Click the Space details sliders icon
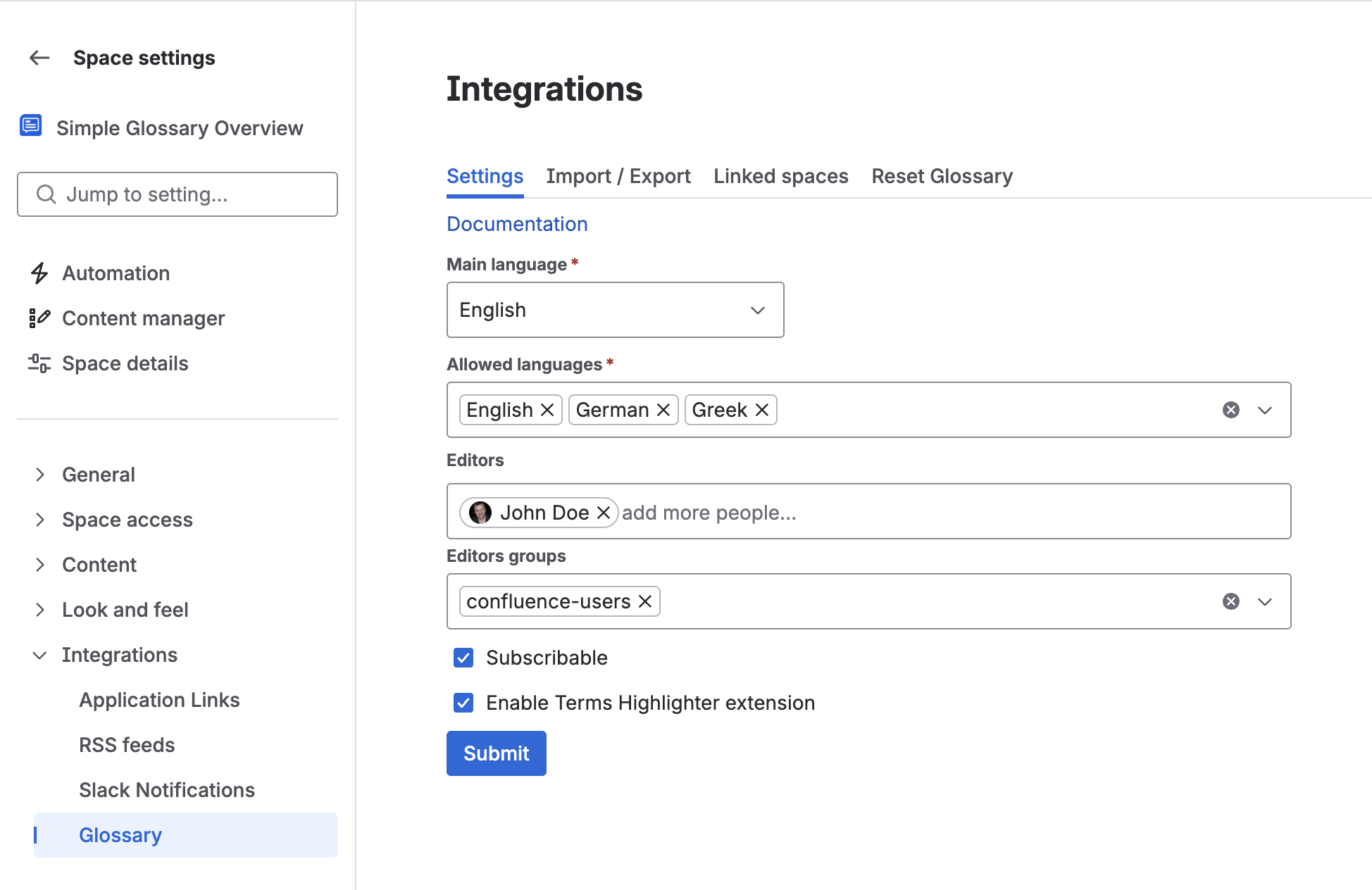The width and height of the screenshot is (1372, 890). [39, 363]
